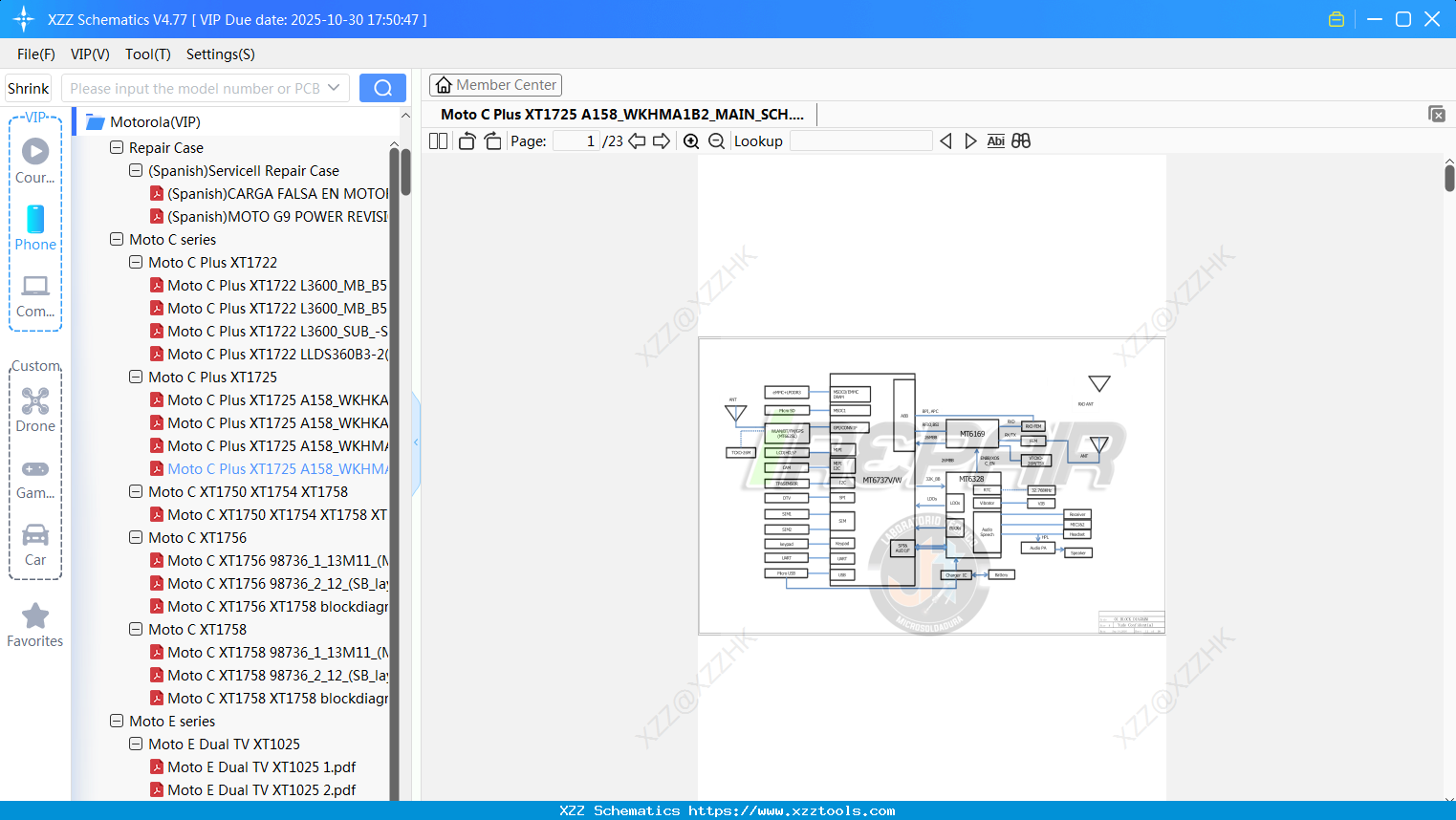Open the Drone category
Image resolution: width=1456 pixels, height=820 pixels.
[x=35, y=410]
